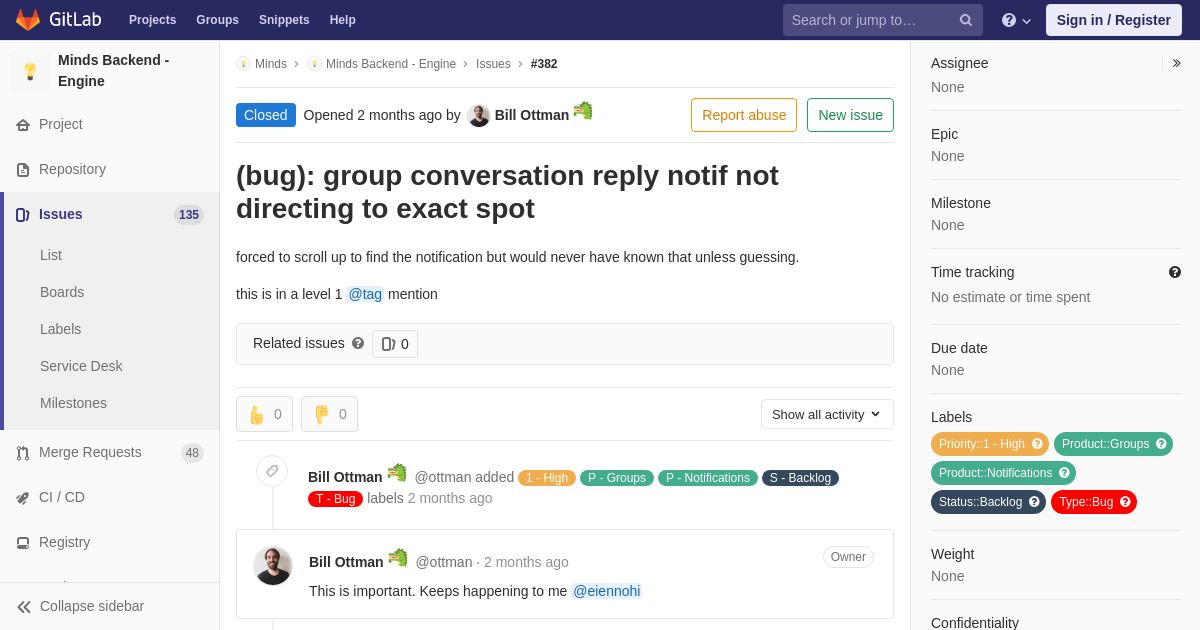
Task: Click the Collapse sidebar double-chevron icon
Action: (24, 607)
